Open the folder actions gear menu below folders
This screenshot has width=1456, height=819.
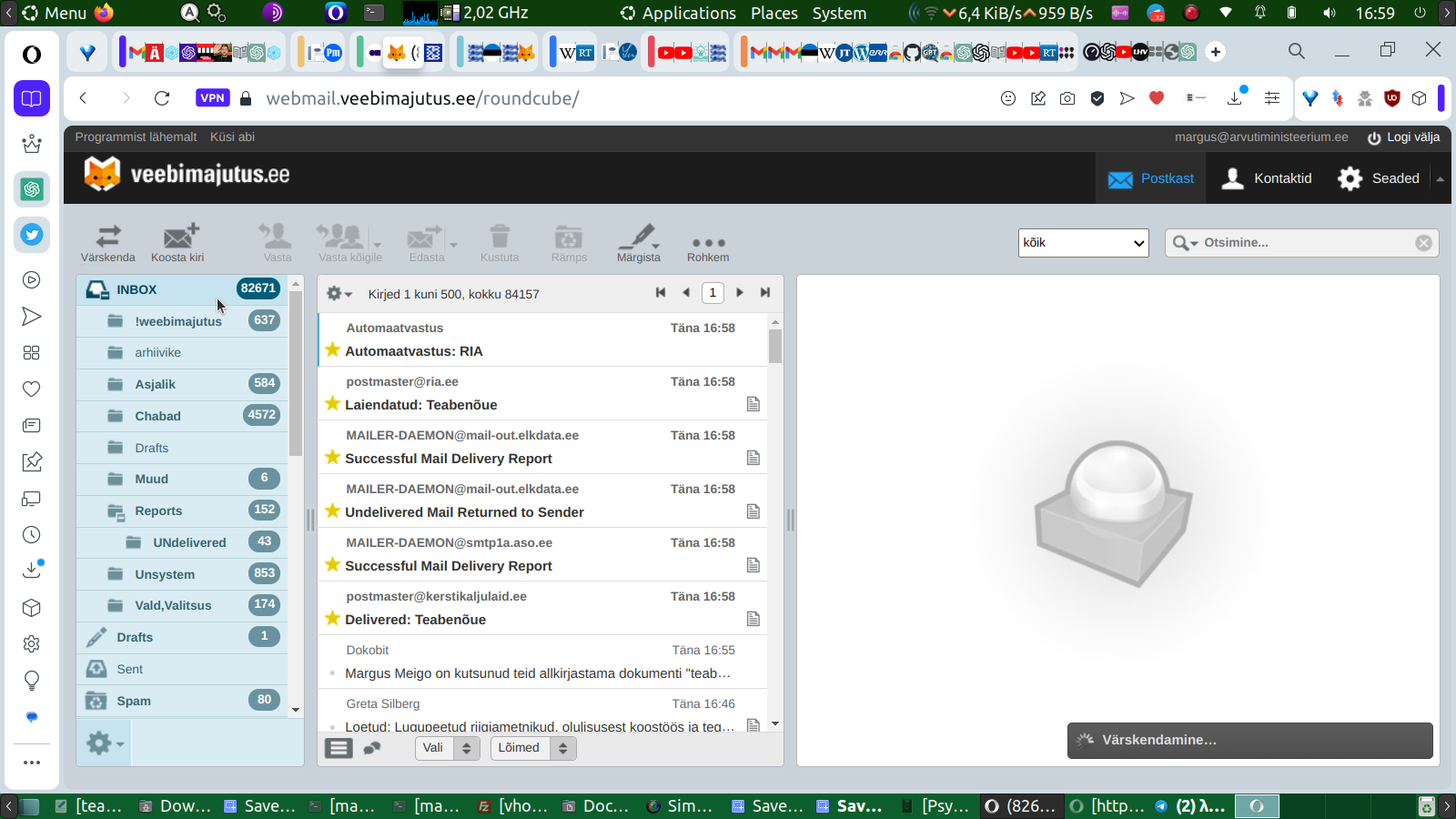(105, 743)
